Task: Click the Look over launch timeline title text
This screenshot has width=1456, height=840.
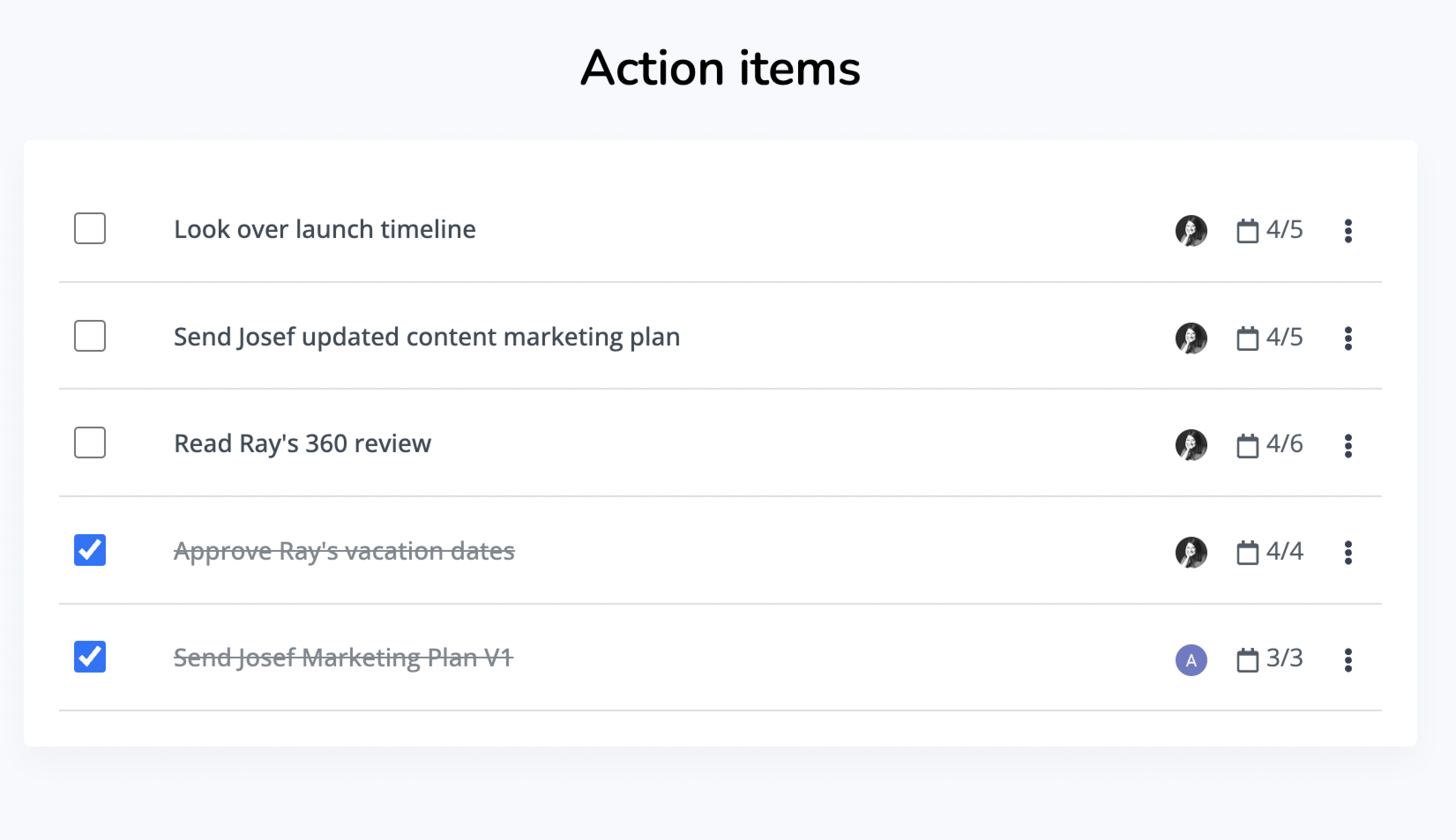Action: point(325,229)
